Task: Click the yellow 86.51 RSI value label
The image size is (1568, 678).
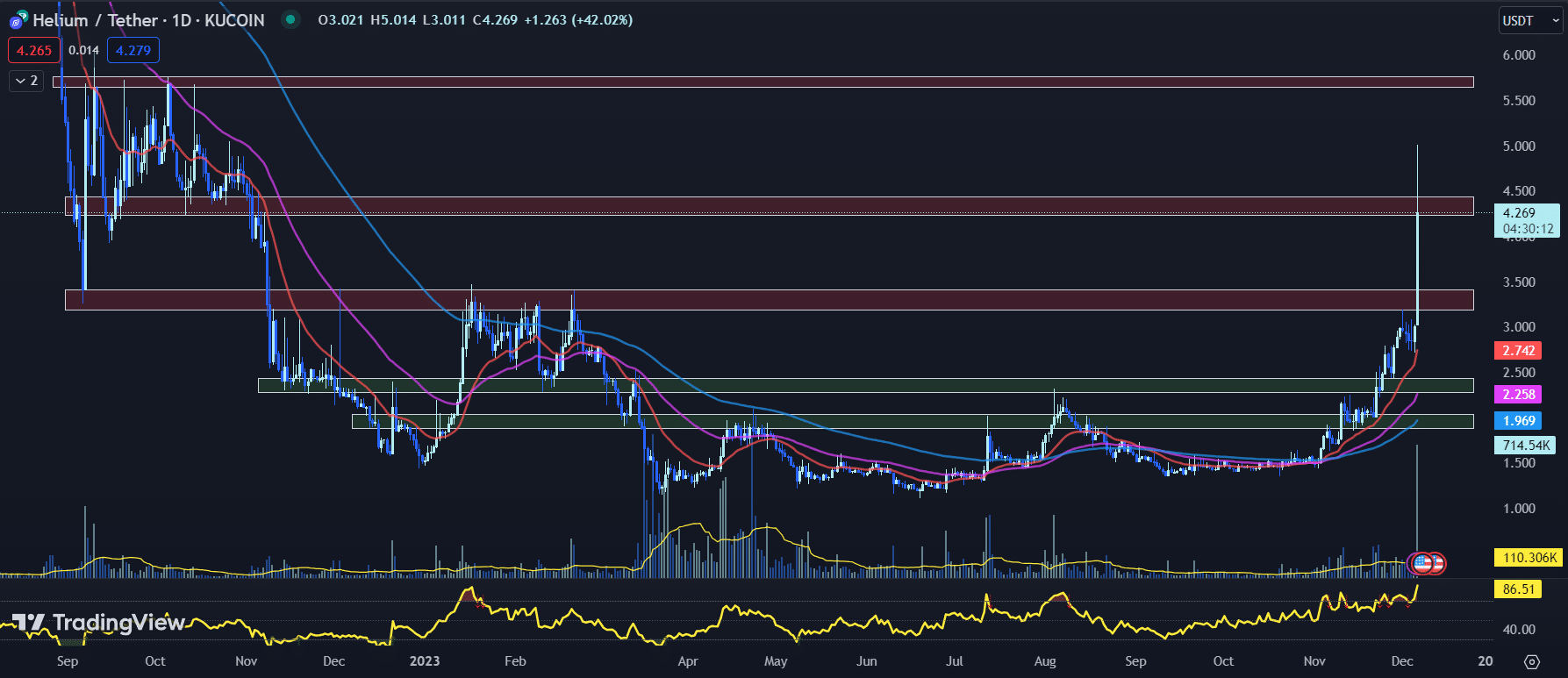Action: 1518,589
